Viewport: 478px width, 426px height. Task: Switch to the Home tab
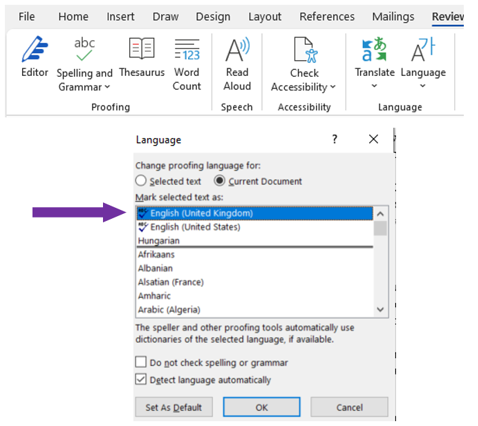tap(73, 16)
